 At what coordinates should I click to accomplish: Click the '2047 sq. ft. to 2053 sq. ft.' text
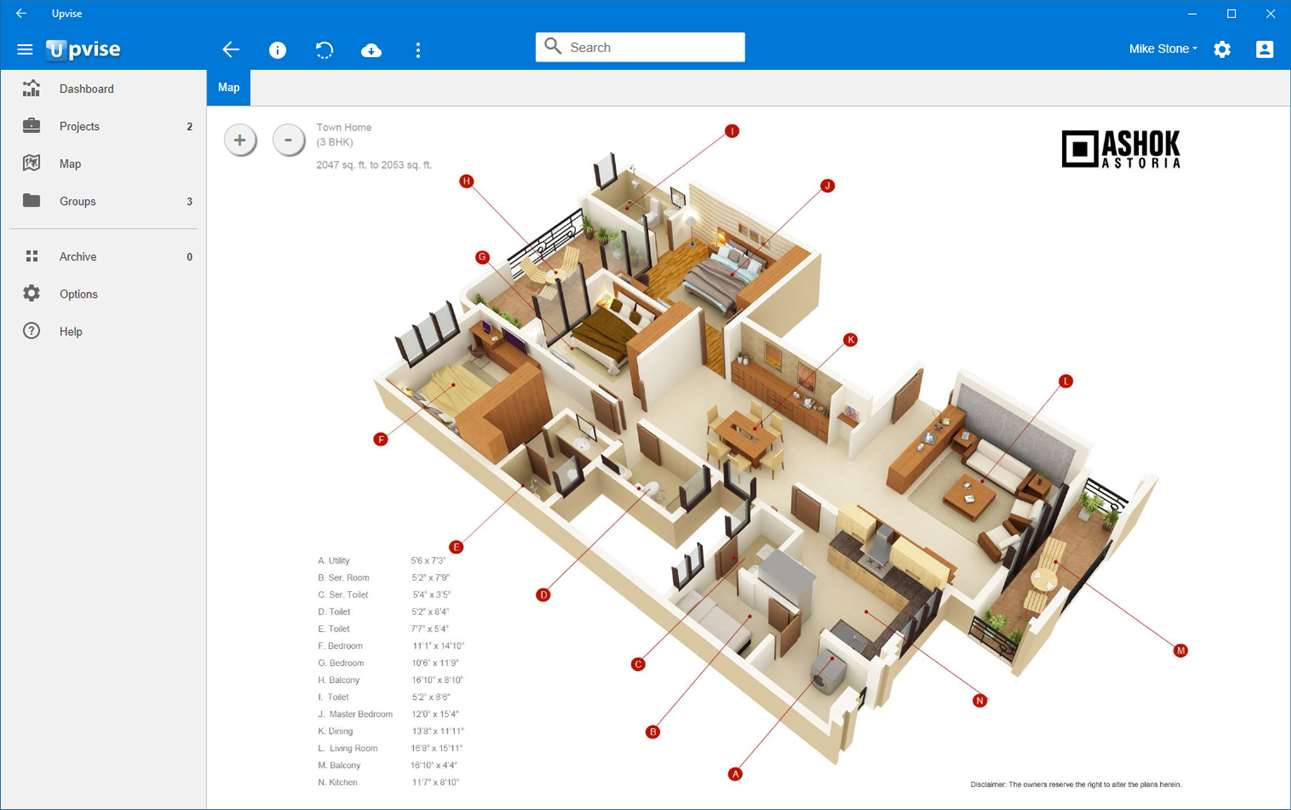click(x=374, y=165)
